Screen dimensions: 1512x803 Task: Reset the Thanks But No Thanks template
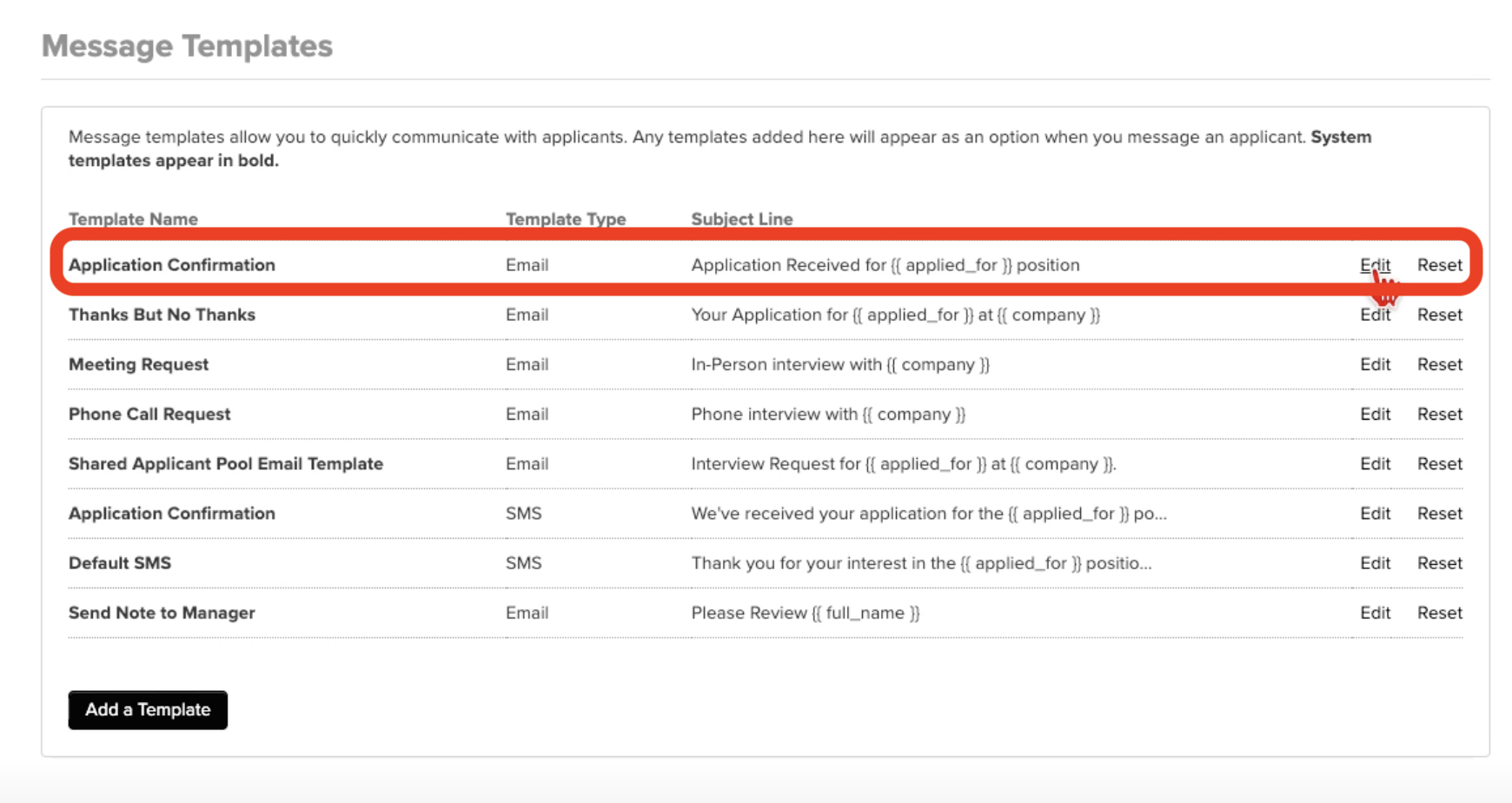[x=1439, y=315]
